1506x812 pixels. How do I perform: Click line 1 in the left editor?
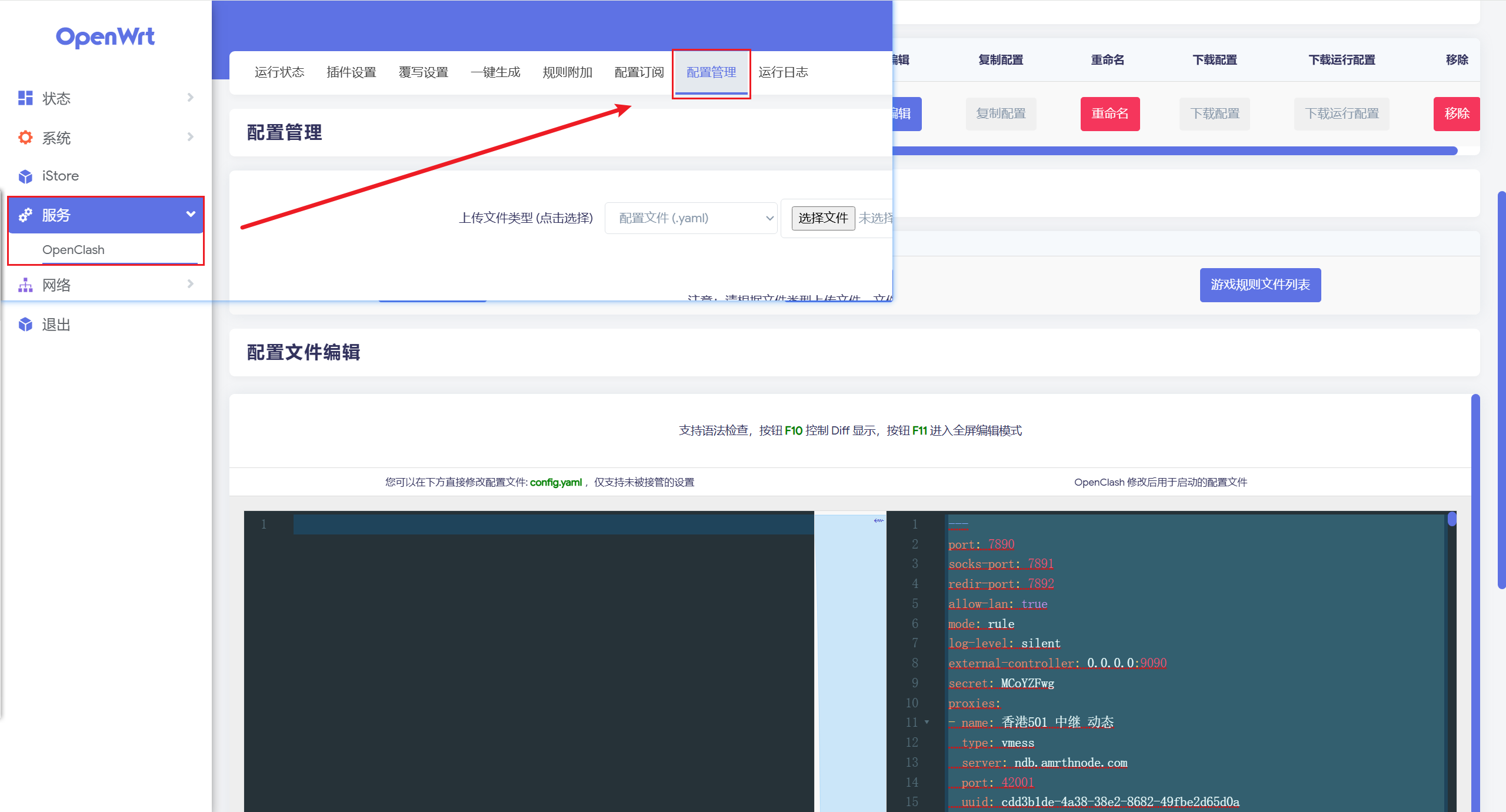[x=554, y=524]
